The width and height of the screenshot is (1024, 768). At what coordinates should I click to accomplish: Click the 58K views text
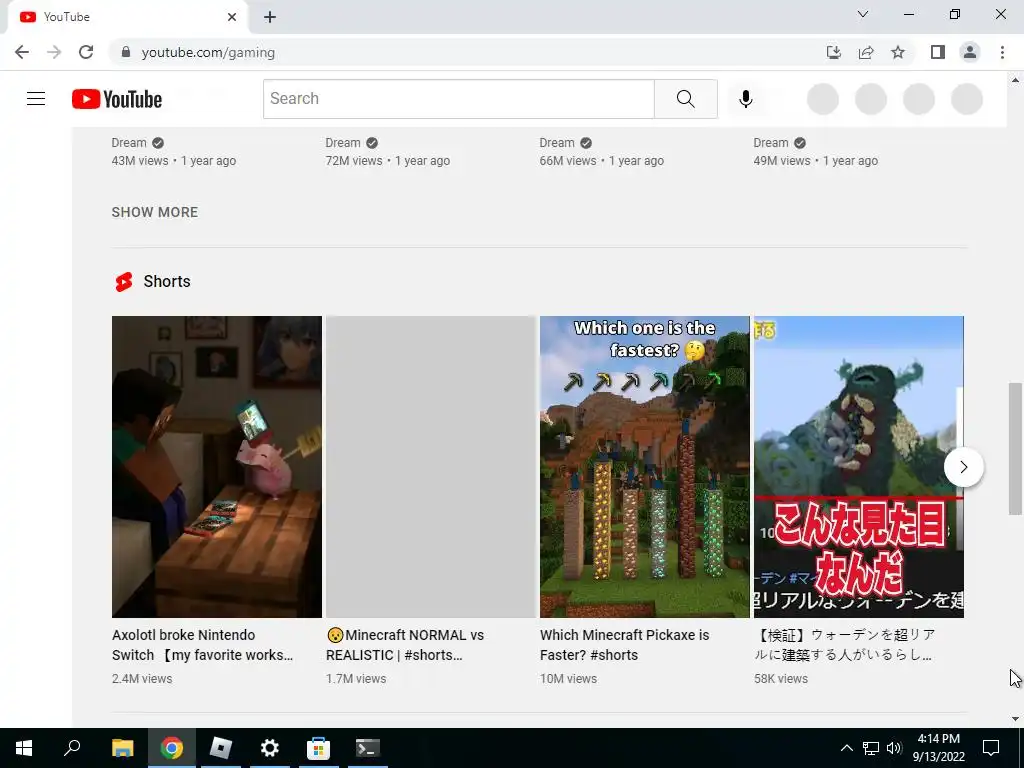(x=780, y=679)
